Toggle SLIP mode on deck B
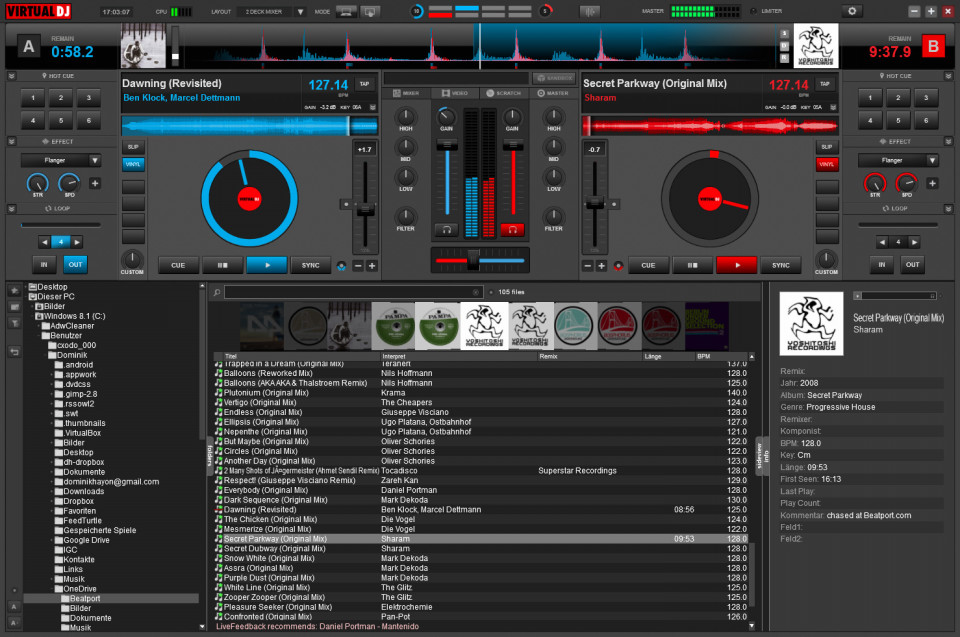Viewport: 960px width, 637px height. (827, 147)
